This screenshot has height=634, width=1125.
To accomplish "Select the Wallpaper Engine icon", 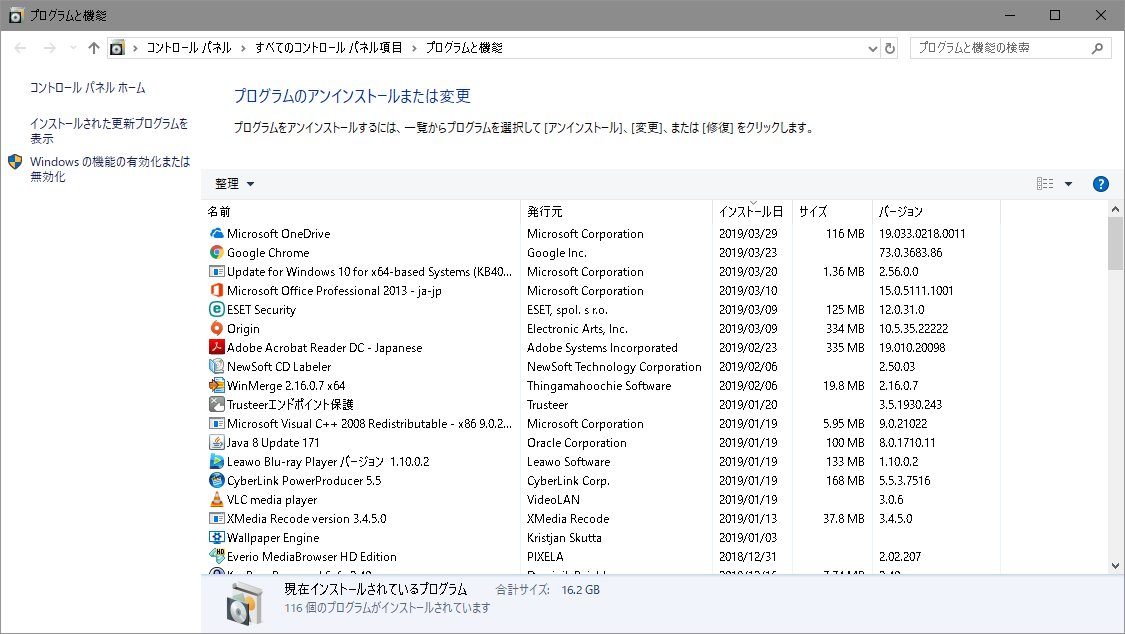I will pos(217,537).
